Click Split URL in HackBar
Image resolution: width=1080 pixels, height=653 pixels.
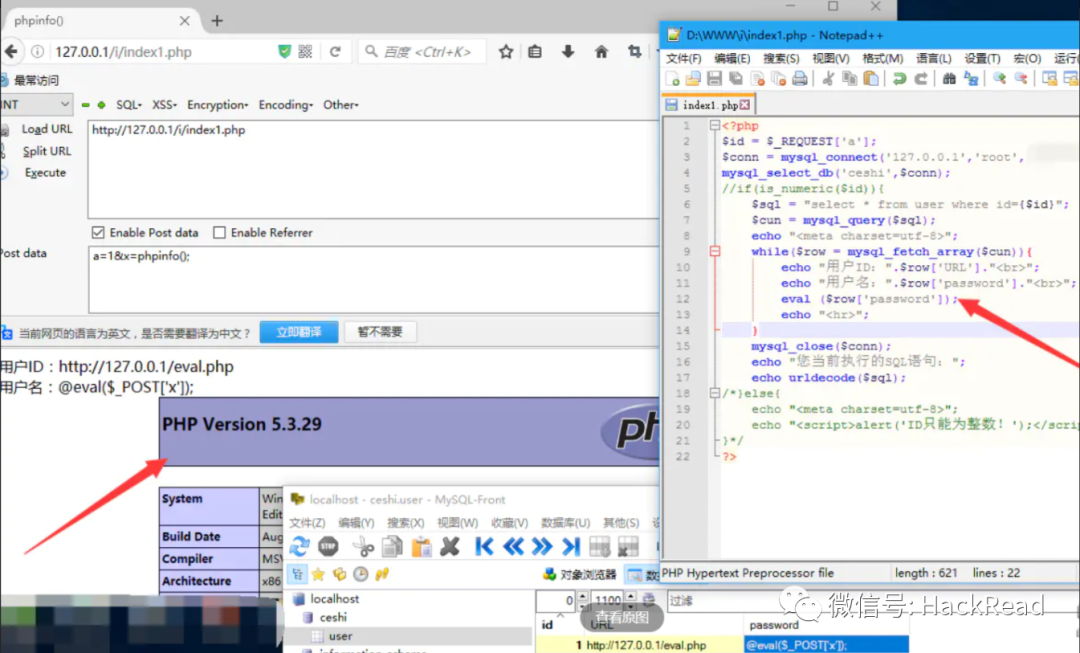(47, 151)
